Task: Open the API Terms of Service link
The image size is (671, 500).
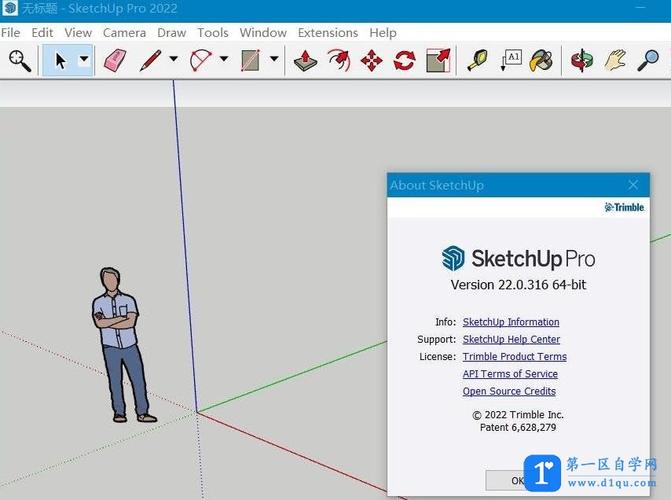Action: click(510, 374)
